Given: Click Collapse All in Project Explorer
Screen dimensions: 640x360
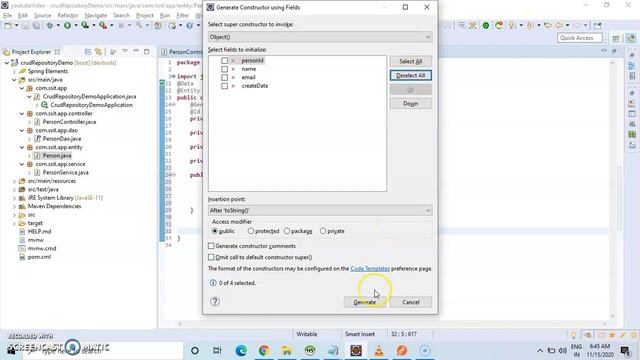Looking at the screenshot, I should pyautogui.click(x=88, y=52).
